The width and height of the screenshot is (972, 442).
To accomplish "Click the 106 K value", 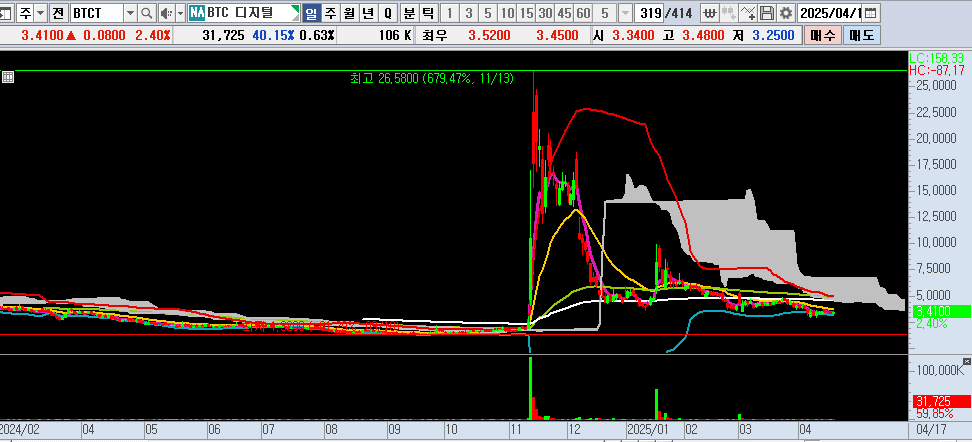I will 394,35.
